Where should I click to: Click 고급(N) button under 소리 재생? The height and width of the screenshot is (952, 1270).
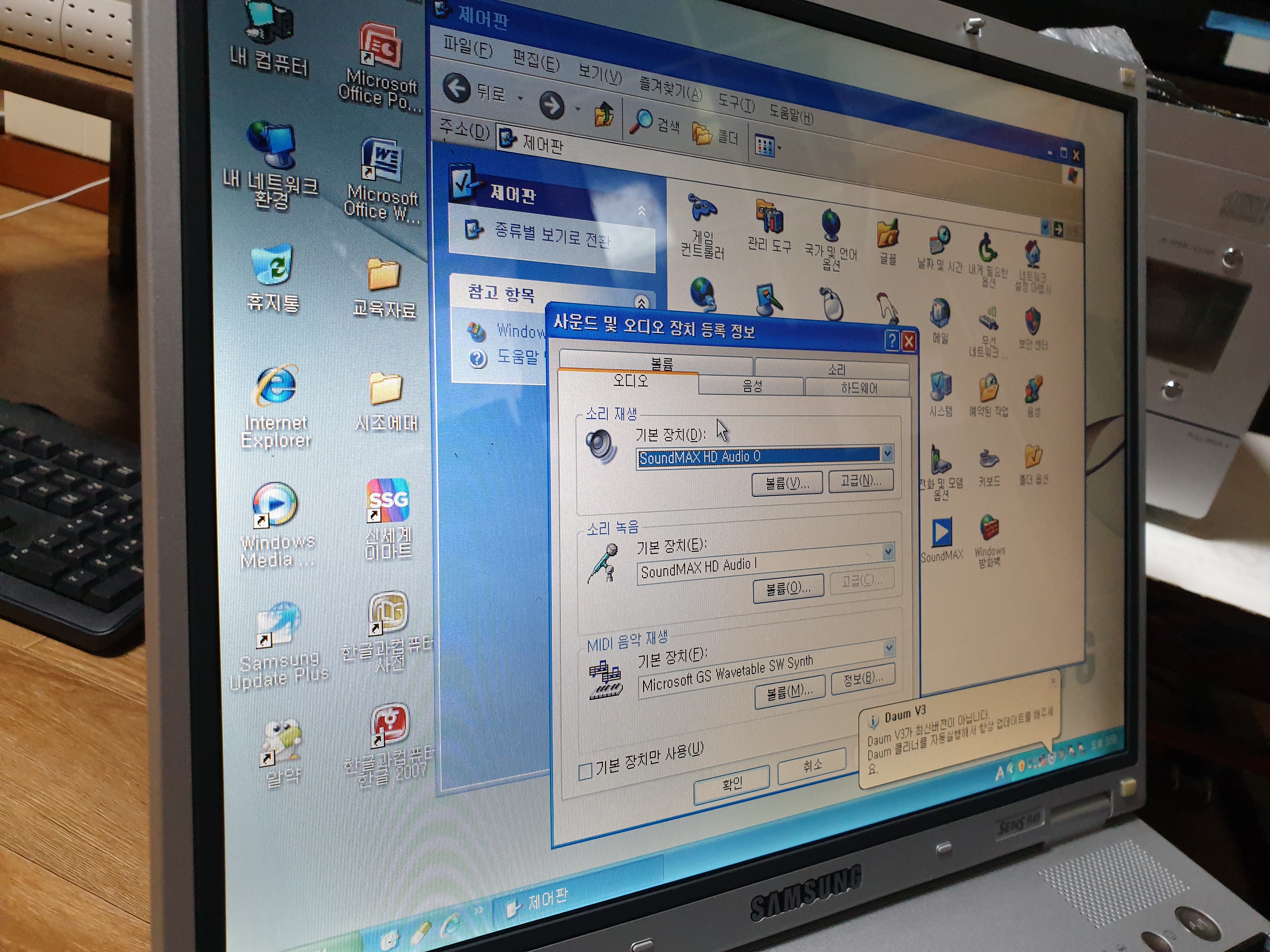(861, 480)
